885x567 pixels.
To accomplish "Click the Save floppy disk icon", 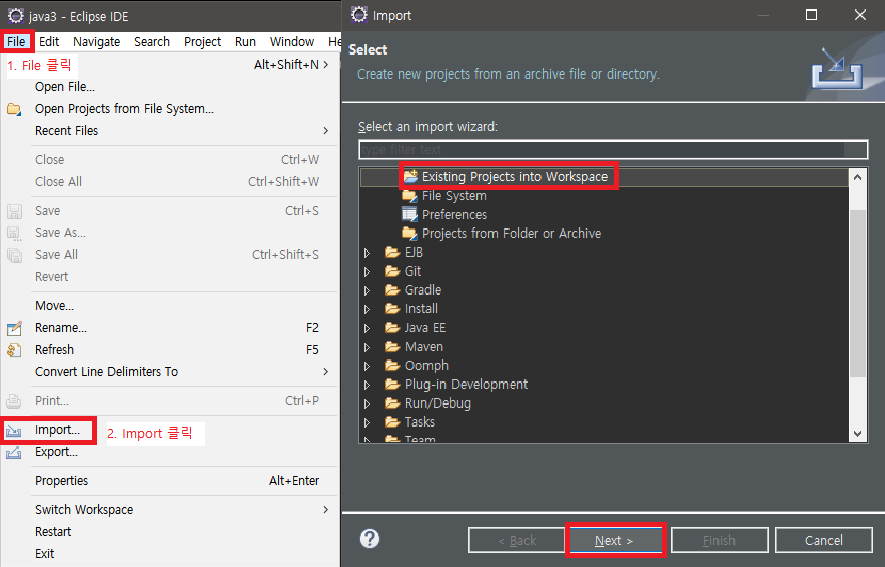I will [x=14, y=211].
